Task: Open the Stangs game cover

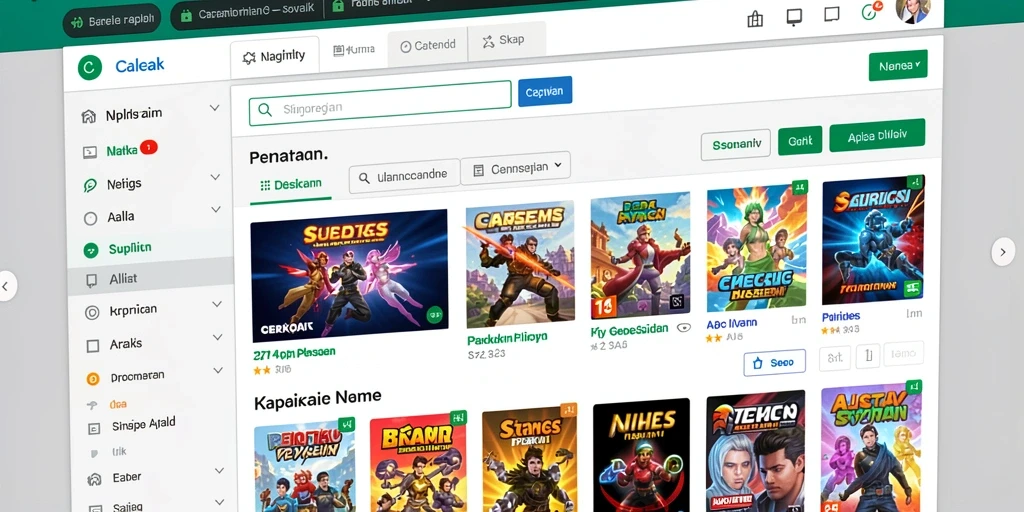Action: click(x=530, y=459)
